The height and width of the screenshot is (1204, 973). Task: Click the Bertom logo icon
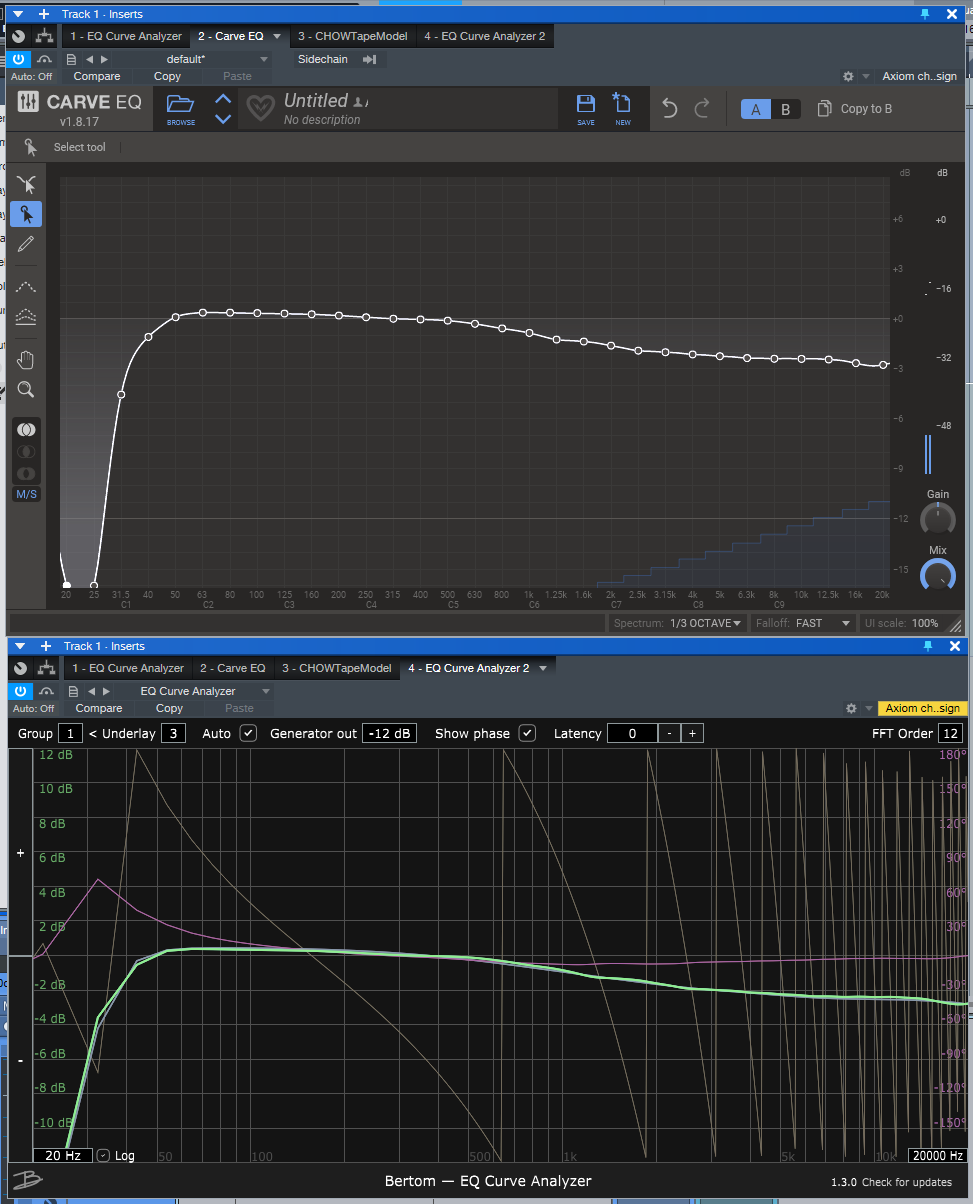[29, 1181]
